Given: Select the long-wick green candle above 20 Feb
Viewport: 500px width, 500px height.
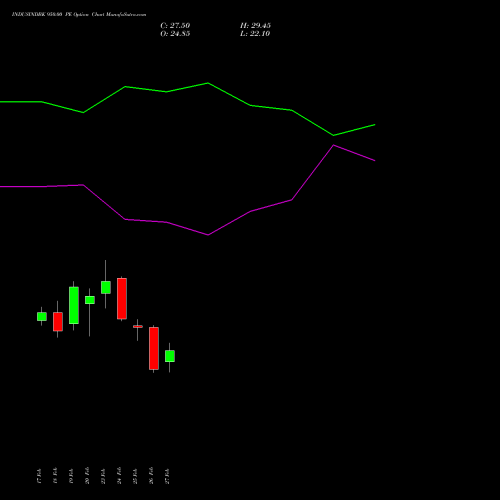Looking at the screenshot, I should click(90, 300).
